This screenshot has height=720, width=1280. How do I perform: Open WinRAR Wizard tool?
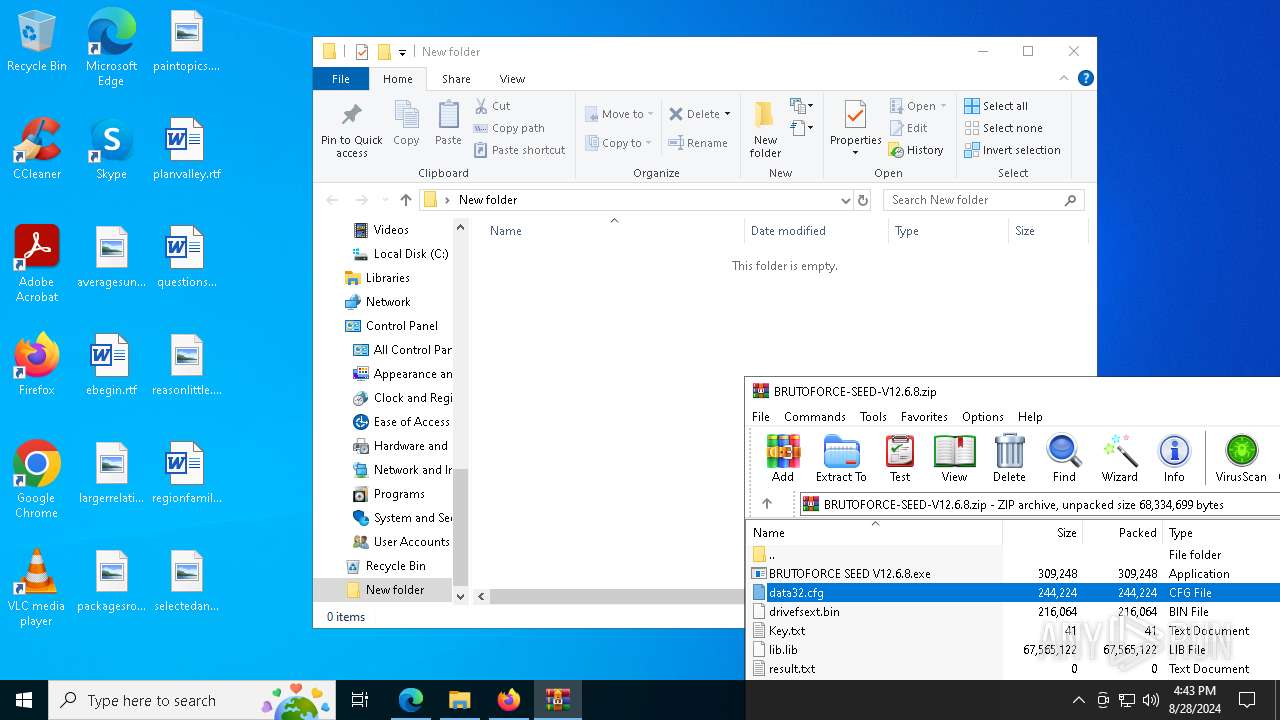point(1120,459)
